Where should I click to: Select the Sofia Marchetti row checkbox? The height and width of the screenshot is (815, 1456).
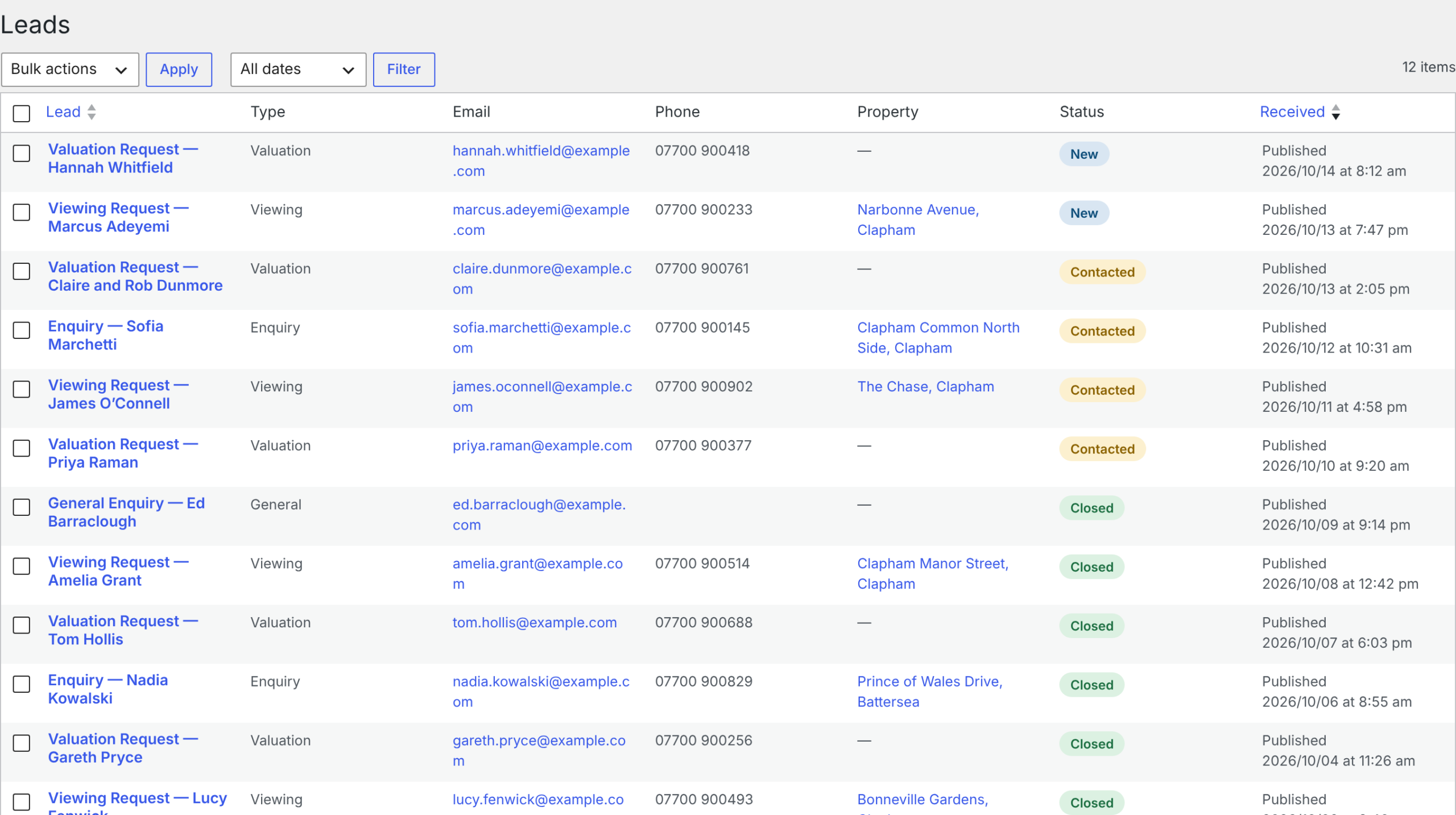[22, 330]
